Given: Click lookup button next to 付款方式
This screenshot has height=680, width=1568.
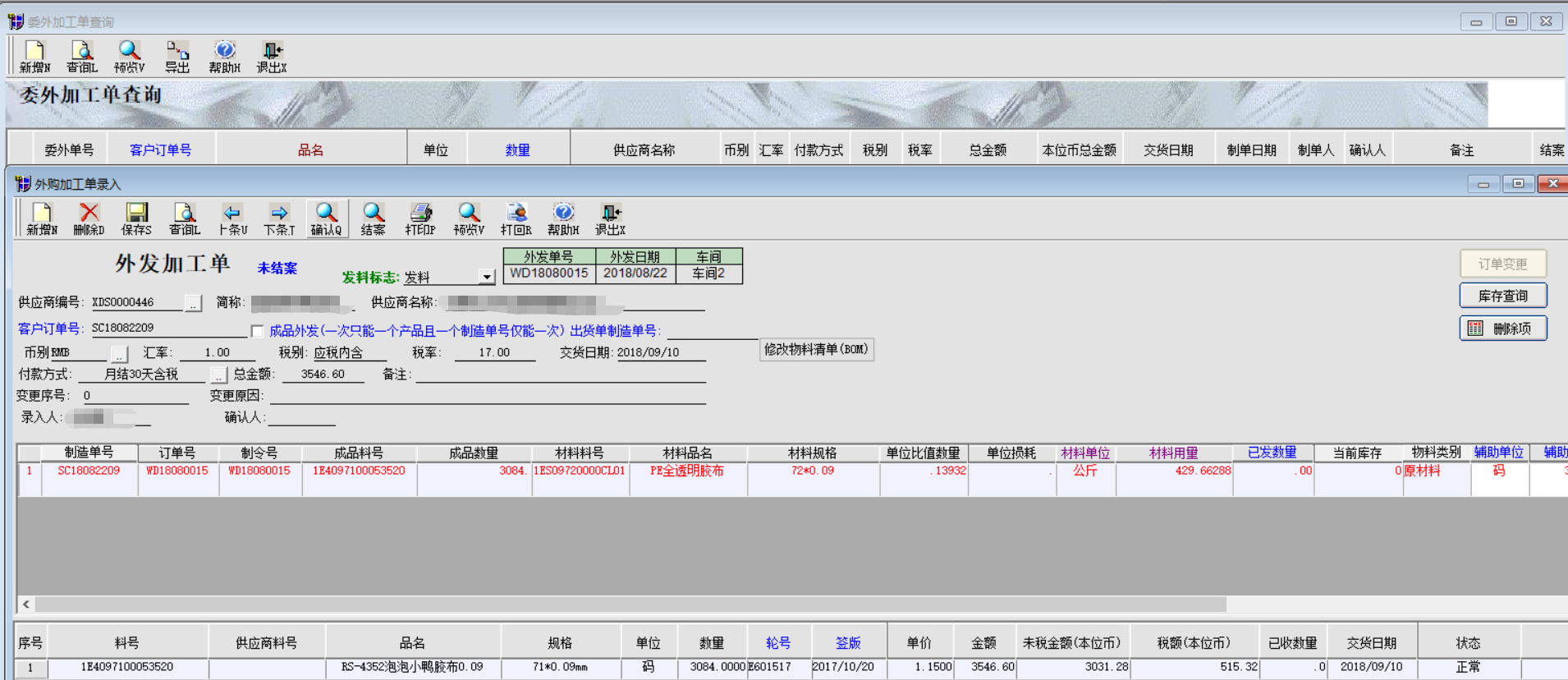Looking at the screenshot, I should [x=218, y=374].
